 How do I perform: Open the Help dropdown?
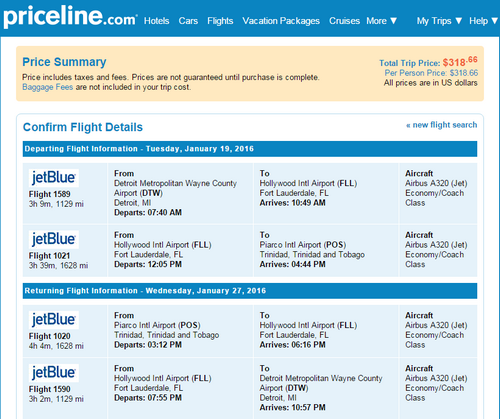(483, 21)
